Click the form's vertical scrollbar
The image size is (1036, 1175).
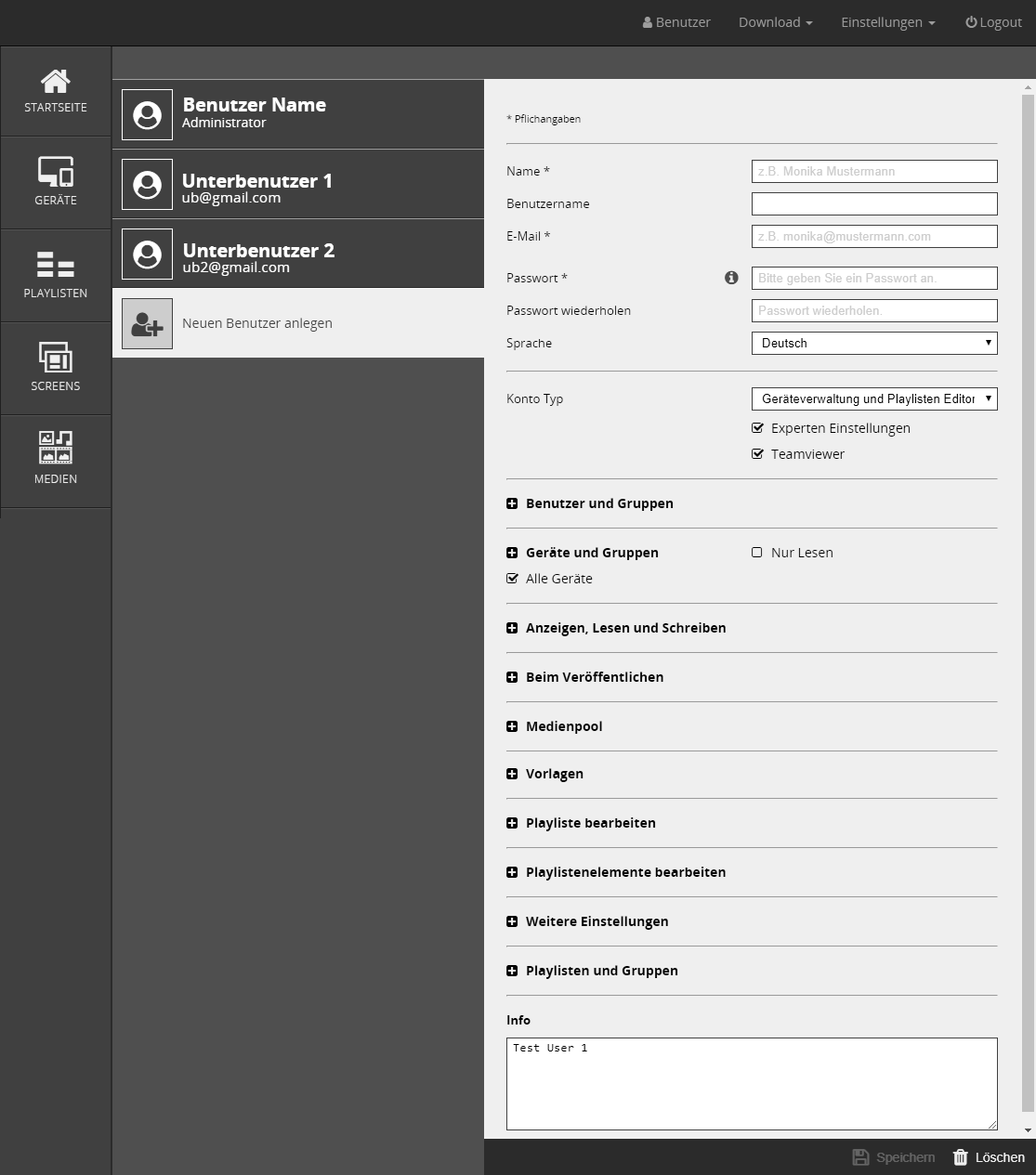[x=1028, y=604]
